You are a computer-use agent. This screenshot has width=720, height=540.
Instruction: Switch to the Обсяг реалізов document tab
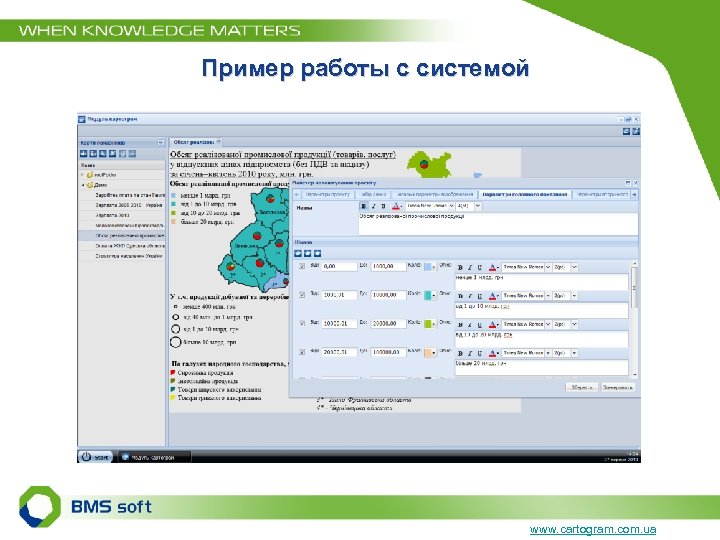click(196, 142)
